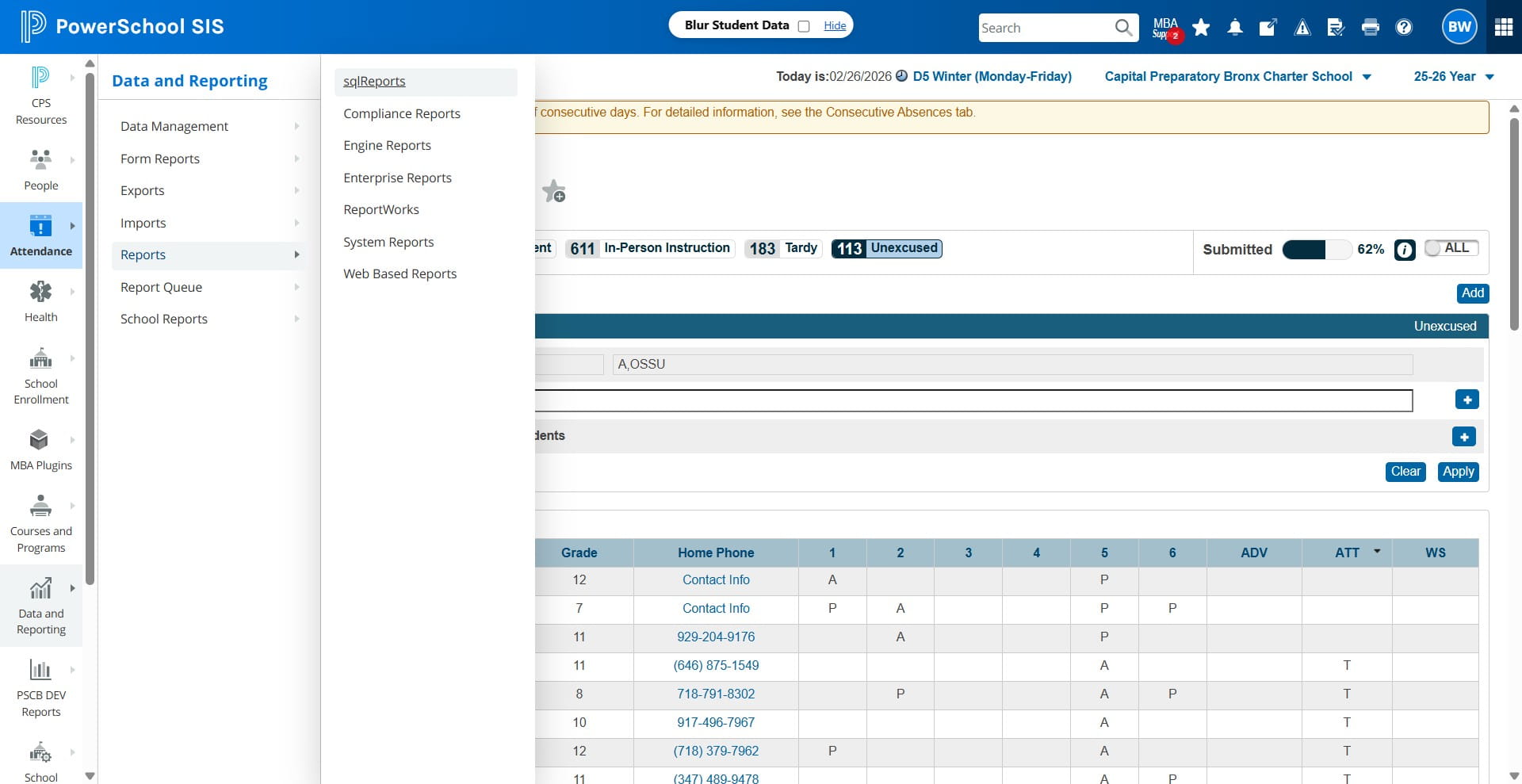Open Contact Info for grade 12 row

click(716, 579)
